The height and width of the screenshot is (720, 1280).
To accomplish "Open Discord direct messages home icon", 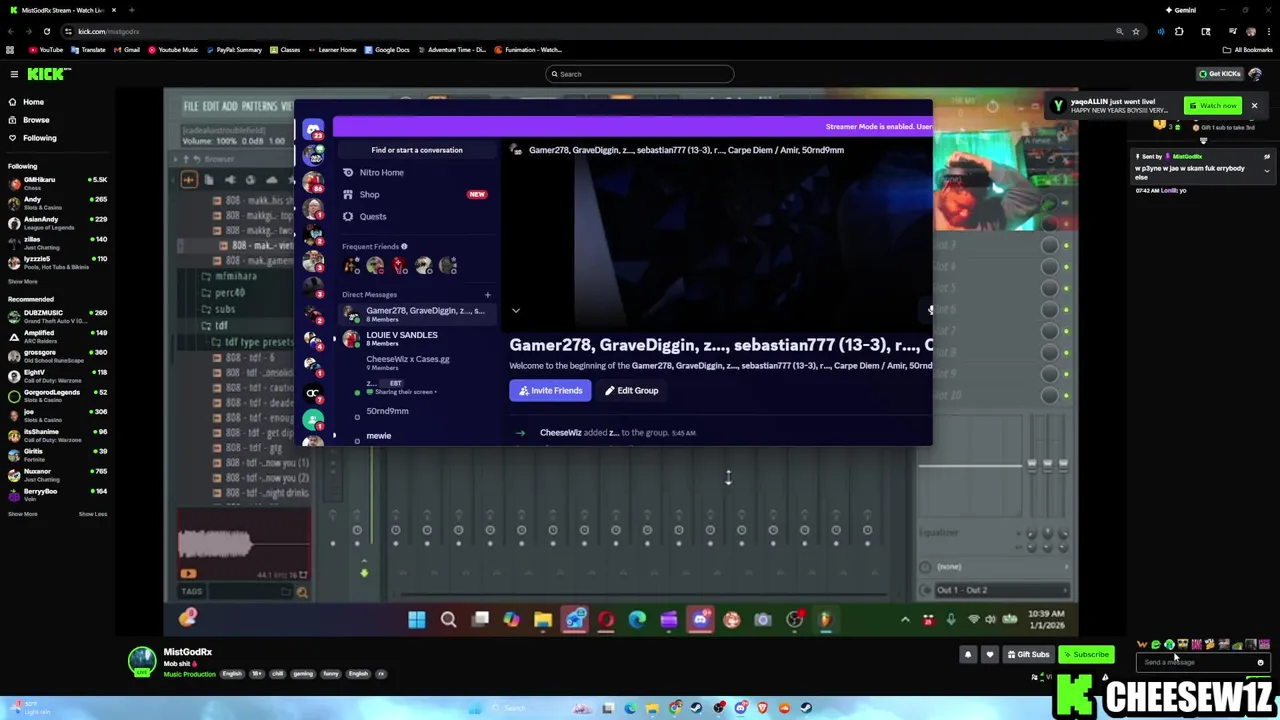I will (313, 130).
